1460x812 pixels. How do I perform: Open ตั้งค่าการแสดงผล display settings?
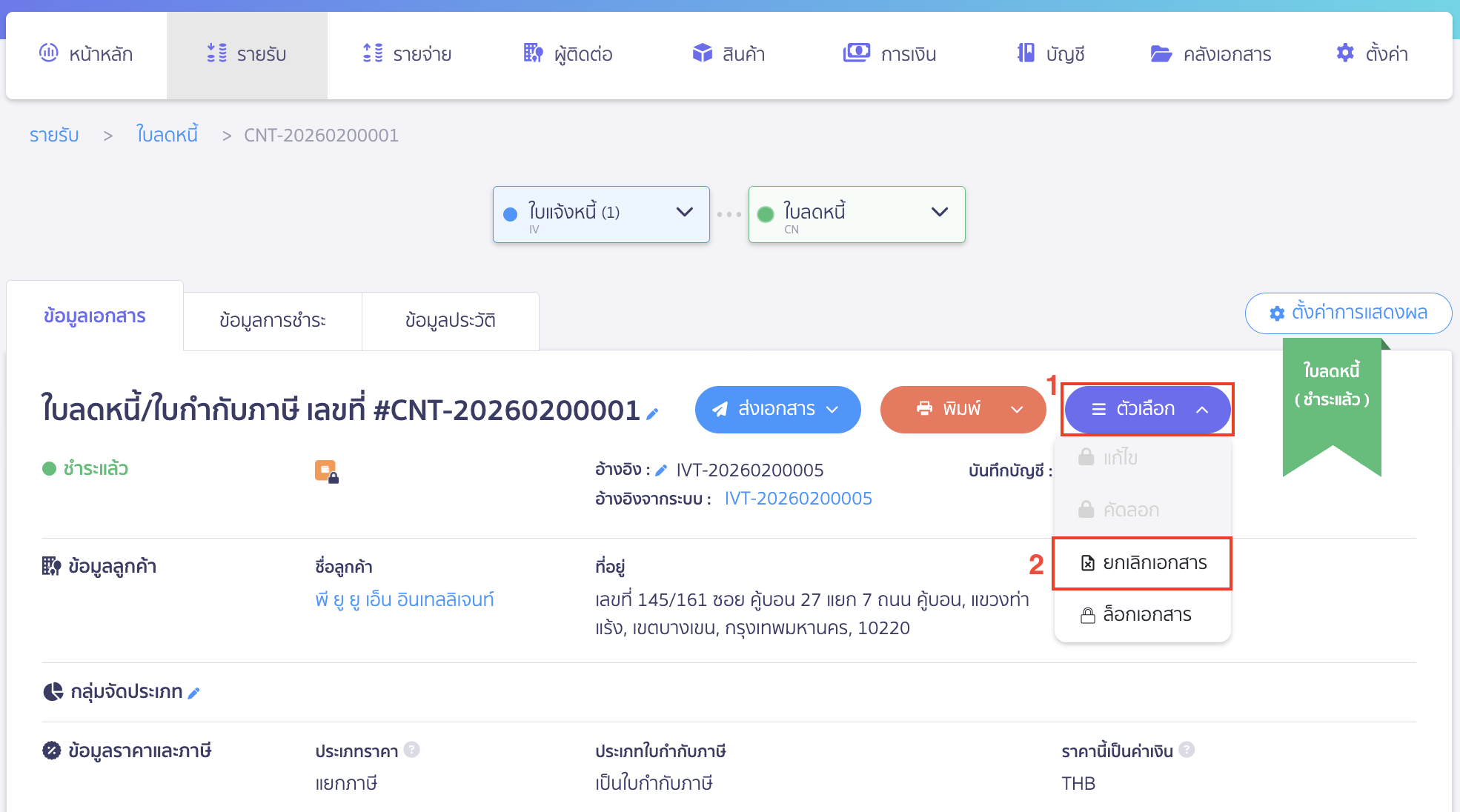pos(1348,313)
